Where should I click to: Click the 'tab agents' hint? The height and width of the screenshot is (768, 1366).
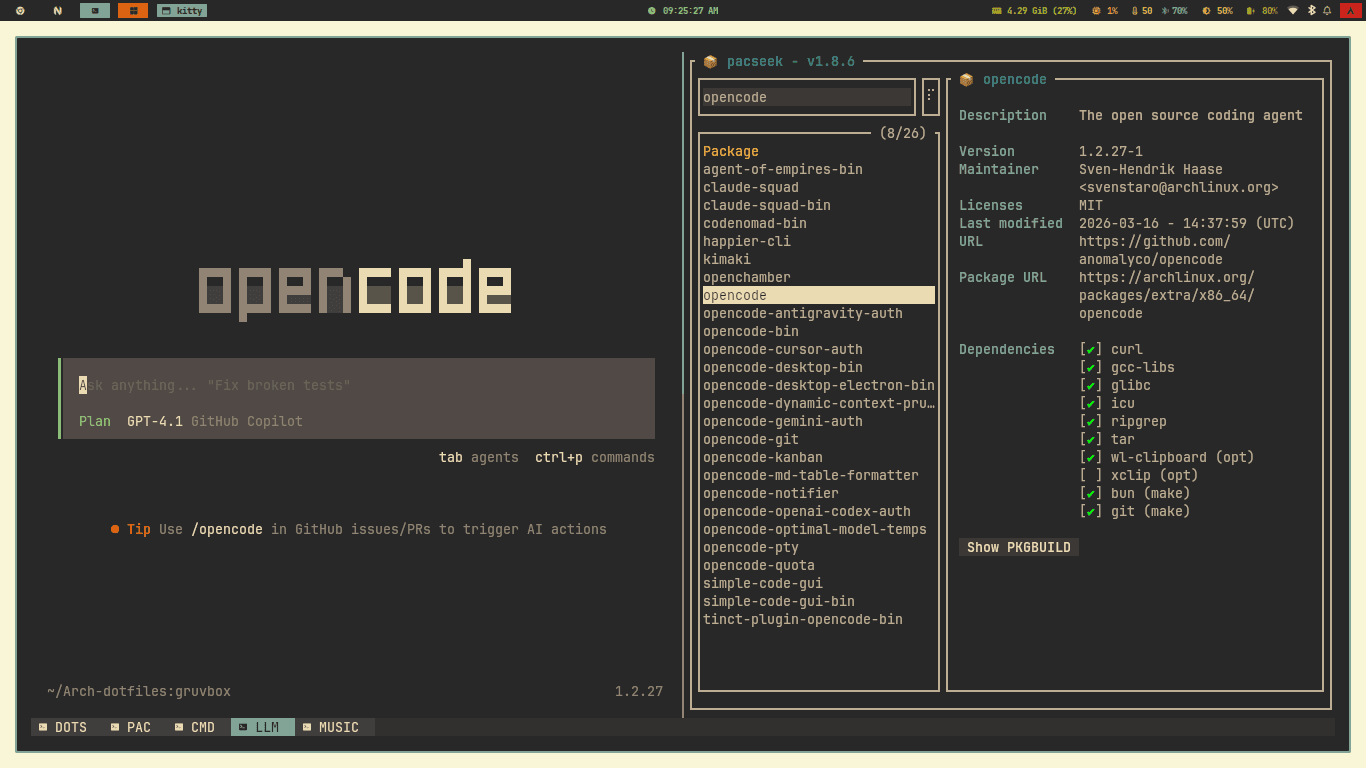pyautogui.click(x=479, y=457)
